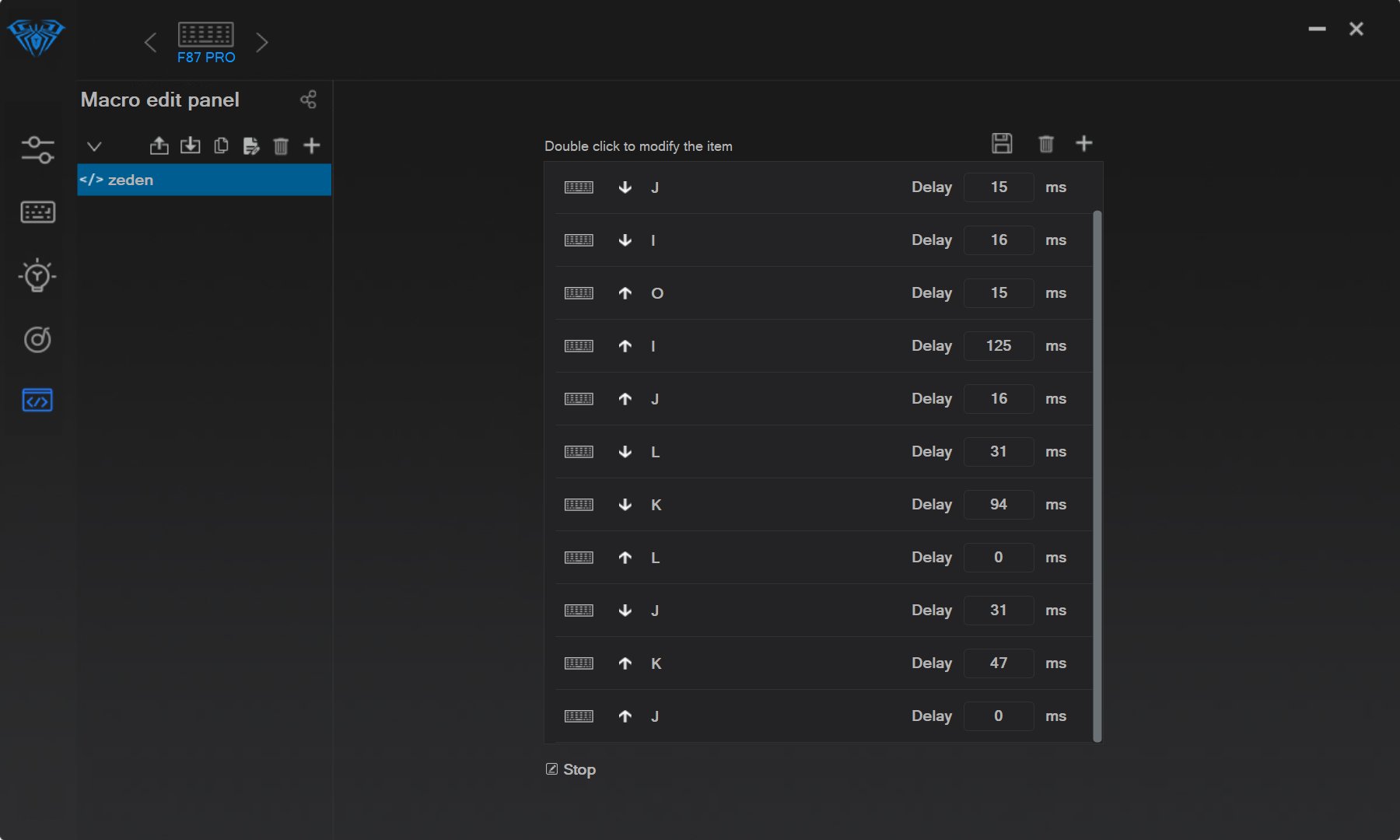Click the export macro upload icon

(159, 145)
